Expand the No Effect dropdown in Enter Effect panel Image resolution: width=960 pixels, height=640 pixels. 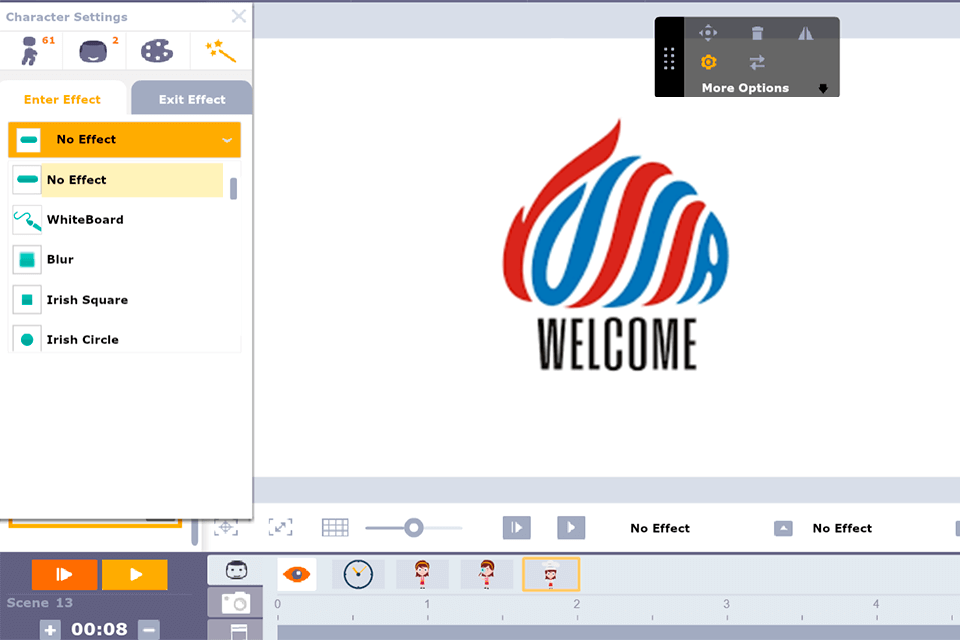coord(124,139)
